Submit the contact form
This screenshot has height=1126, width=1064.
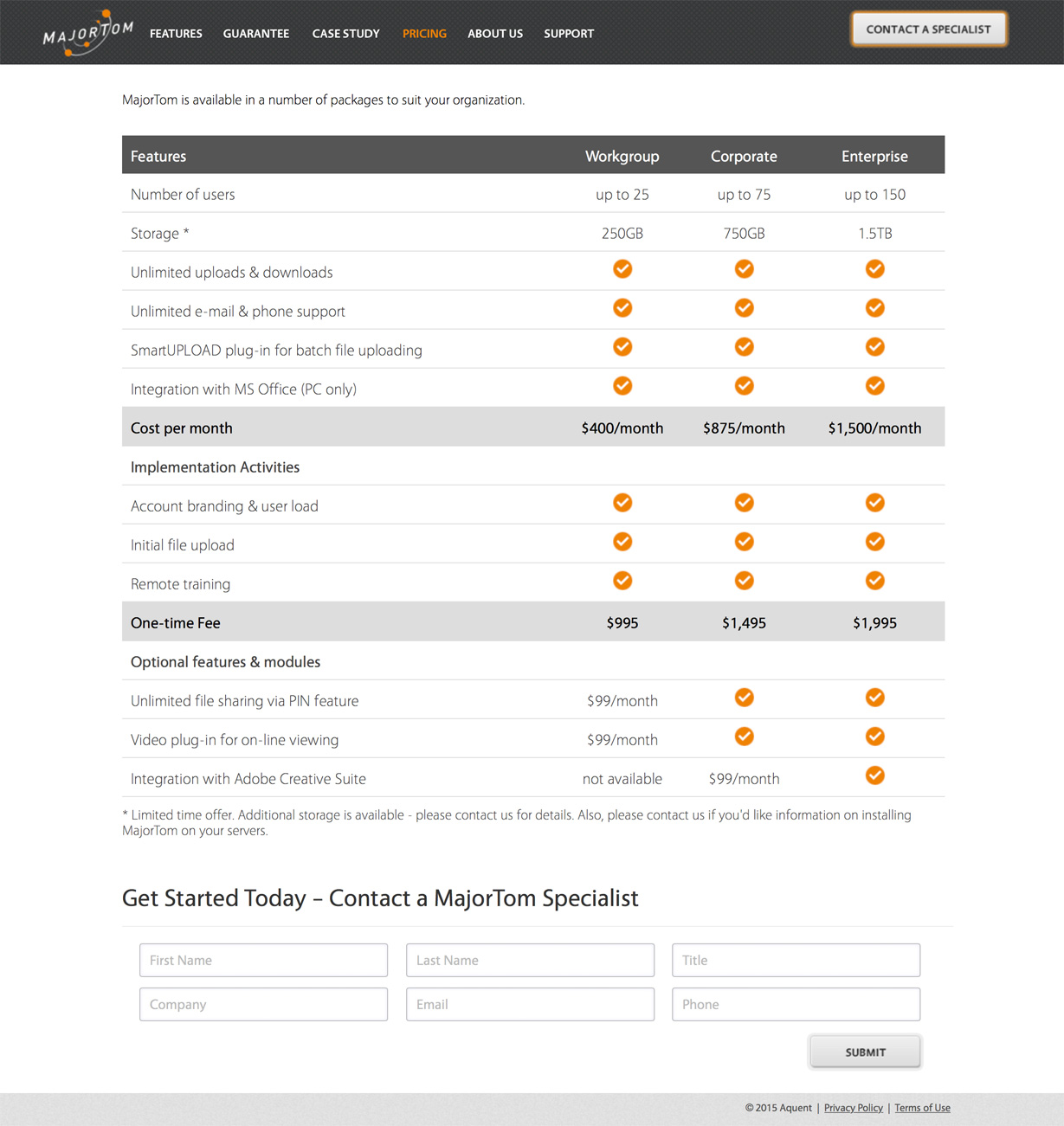[865, 1052]
